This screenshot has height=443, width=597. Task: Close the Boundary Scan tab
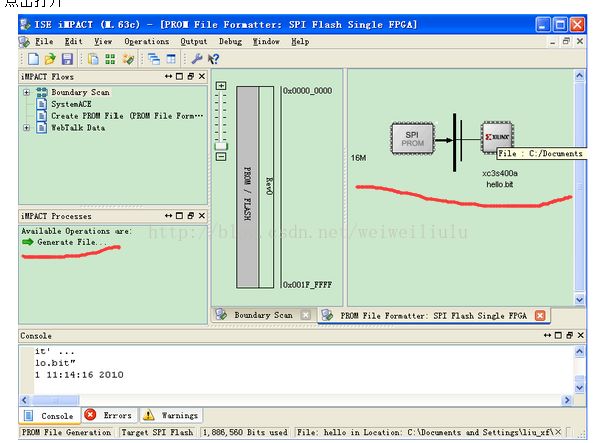pos(305,315)
